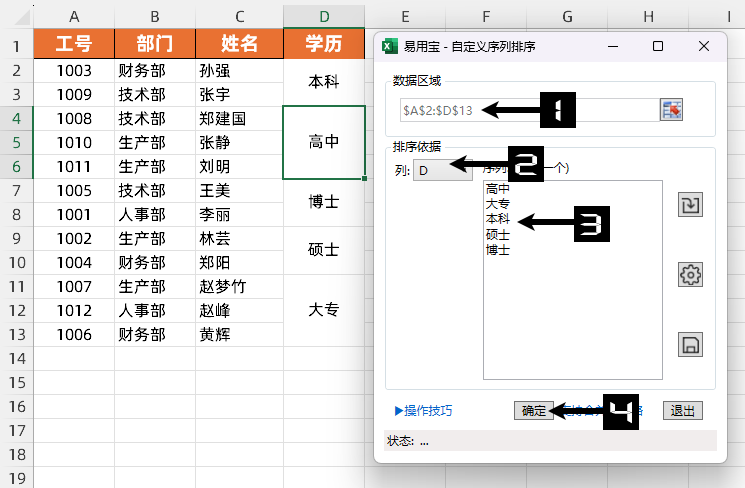Maximize the 自定义序列排序 dialog

pyautogui.click(x=658, y=46)
